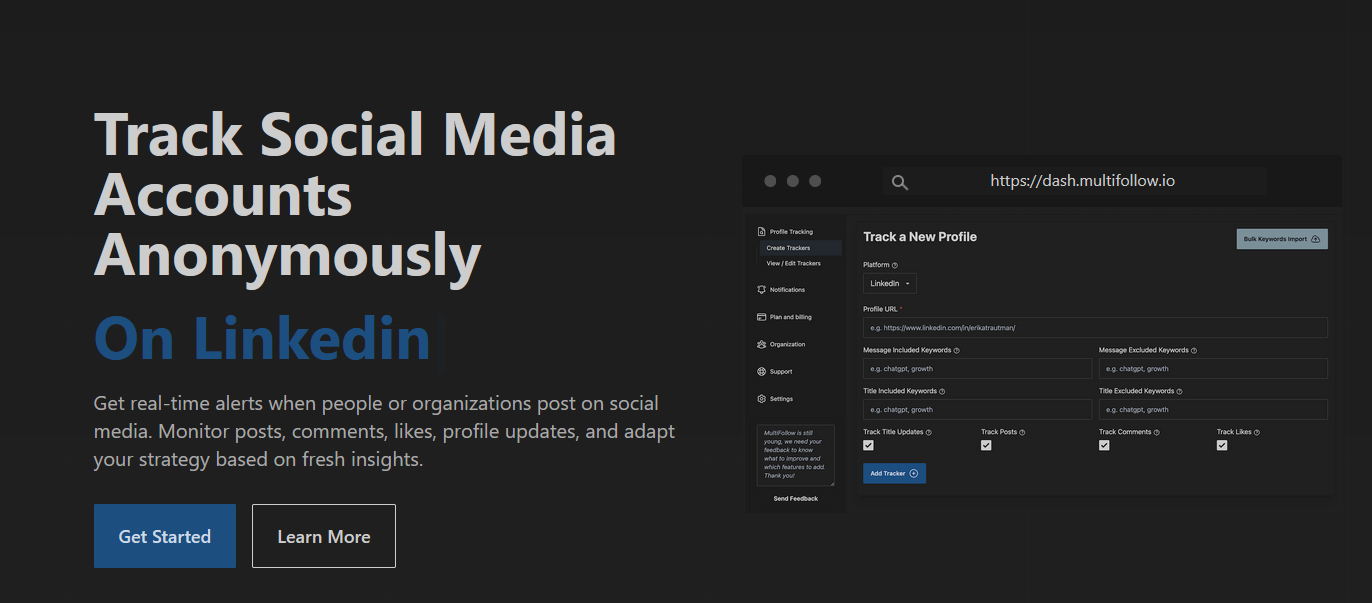Screen dimensions: 1372x603
Task: Click the Profile URL input field
Action: click(x=1095, y=327)
